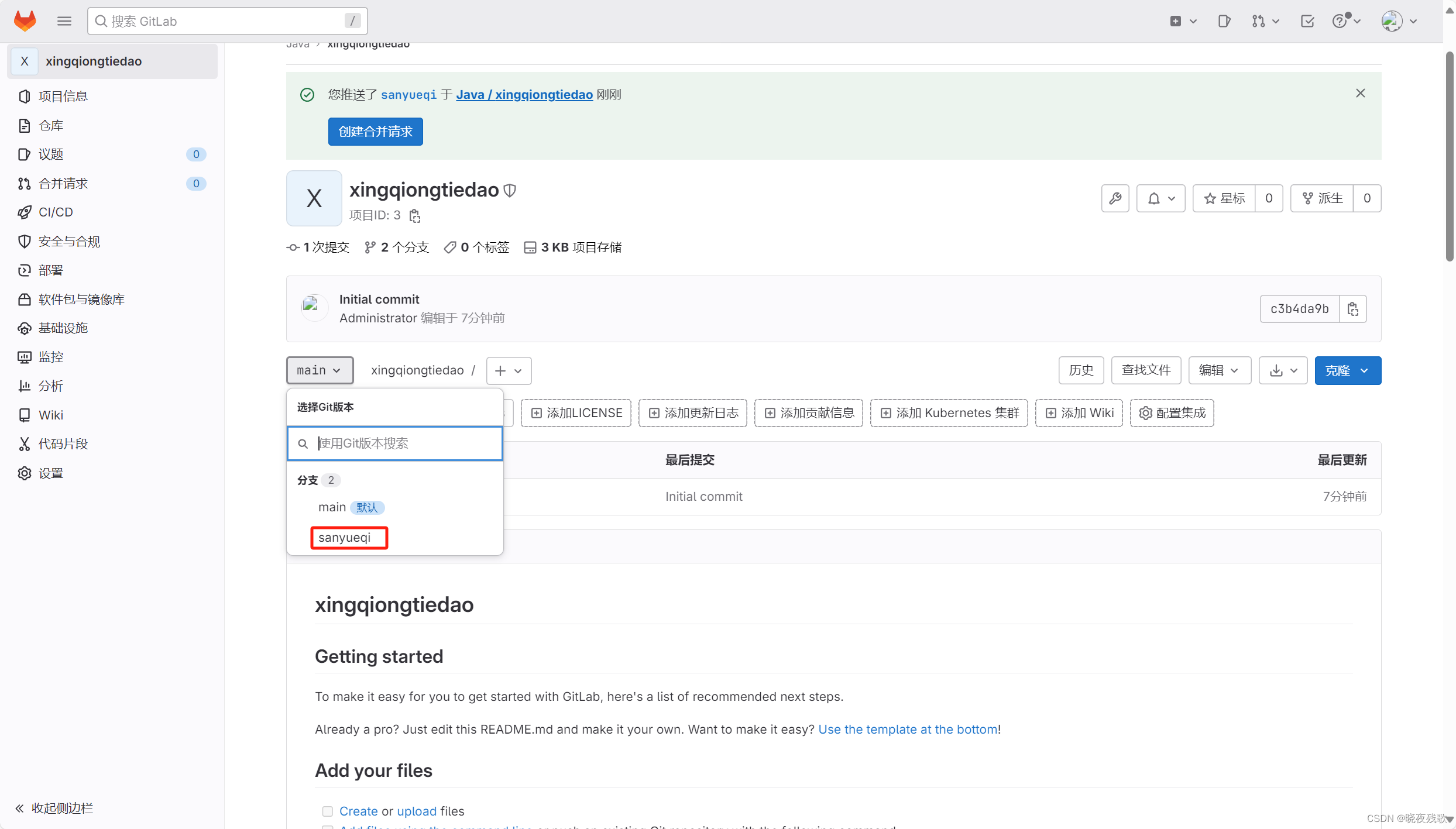The width and height of the screenshot is (1456, 829).
Task: Open the add file plus dropdown
Action: click(509, 371)
